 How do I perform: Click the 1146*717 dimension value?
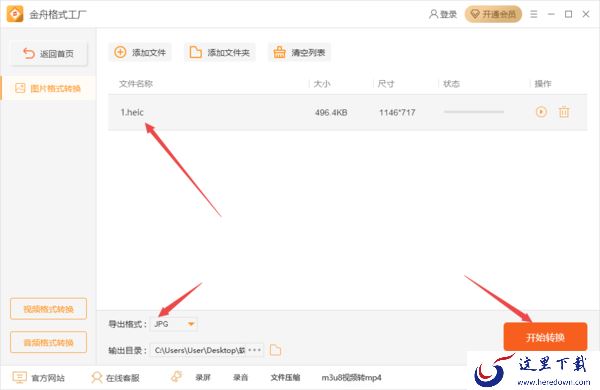(x=397, y=113)
